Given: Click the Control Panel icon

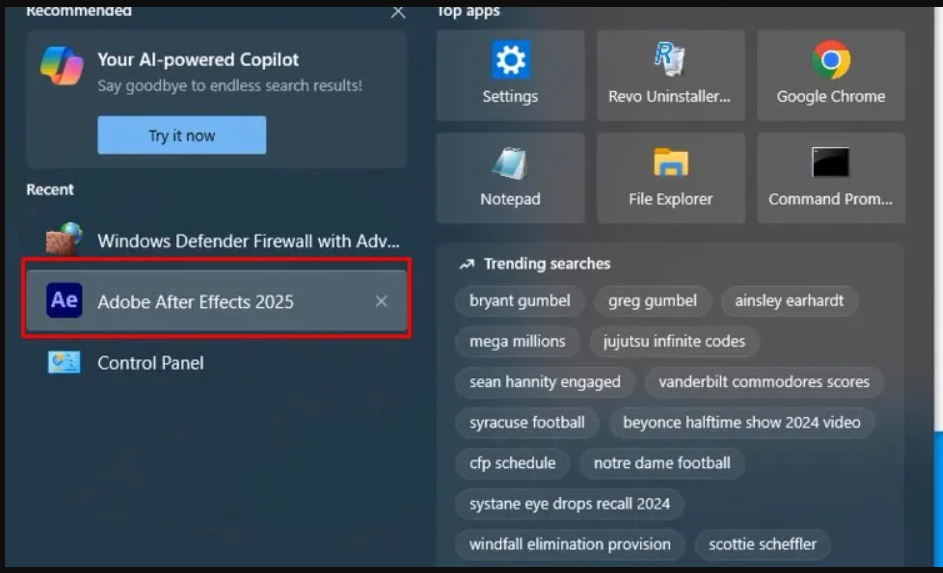Looking at the screenshot, I should [x=64, y=363].
